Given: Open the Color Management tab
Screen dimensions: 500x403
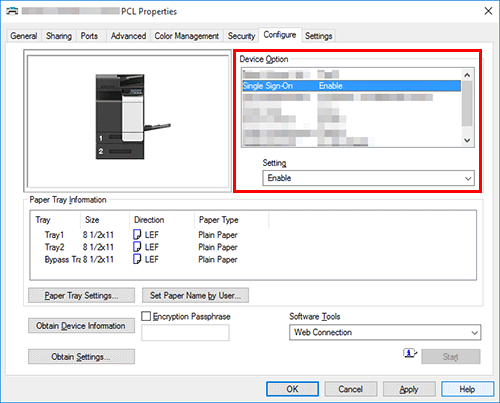Looking at the screenshot, I should [186, 36].
